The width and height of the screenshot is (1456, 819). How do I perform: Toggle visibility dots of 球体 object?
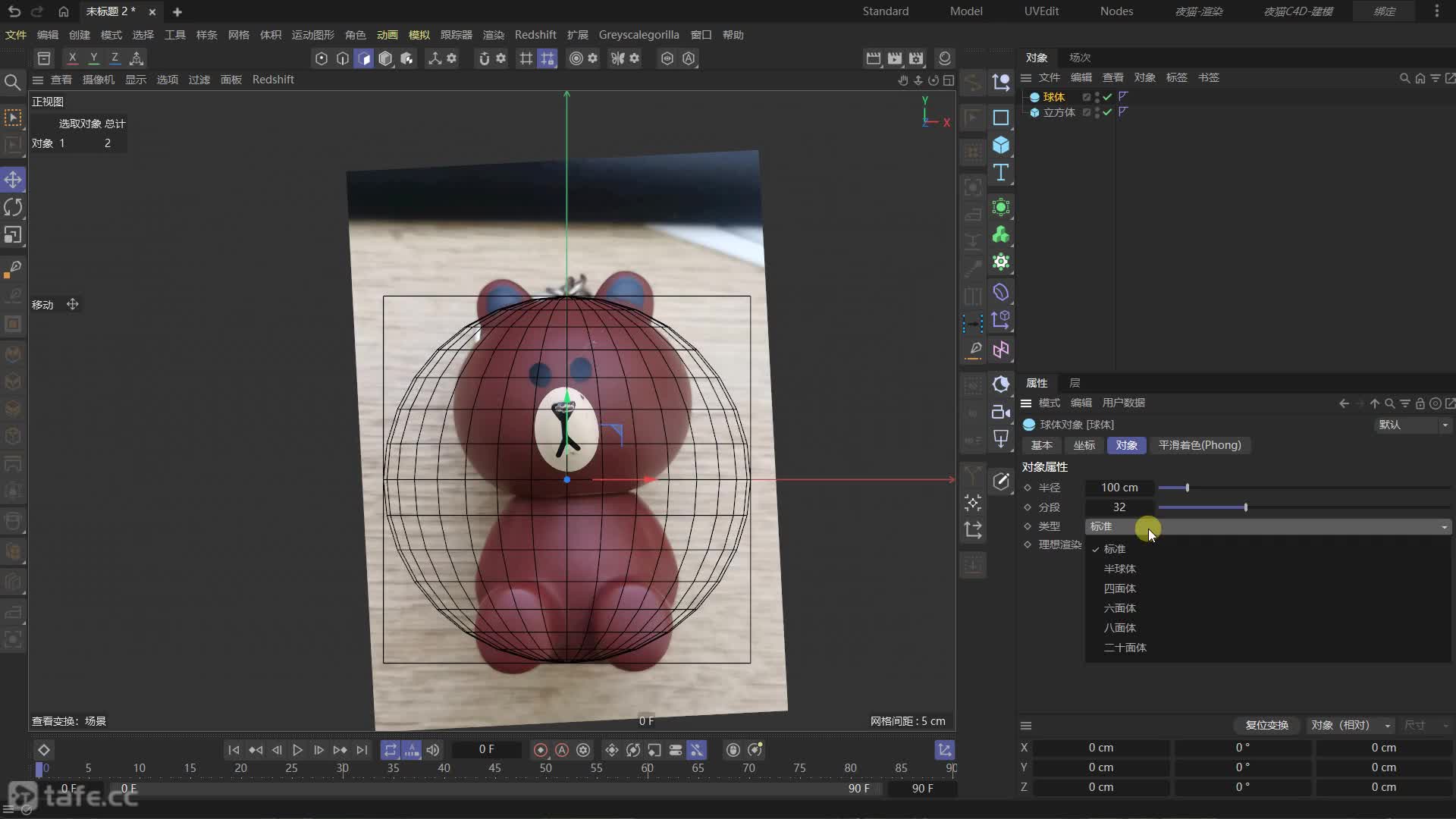click(x=1097, y=97)
